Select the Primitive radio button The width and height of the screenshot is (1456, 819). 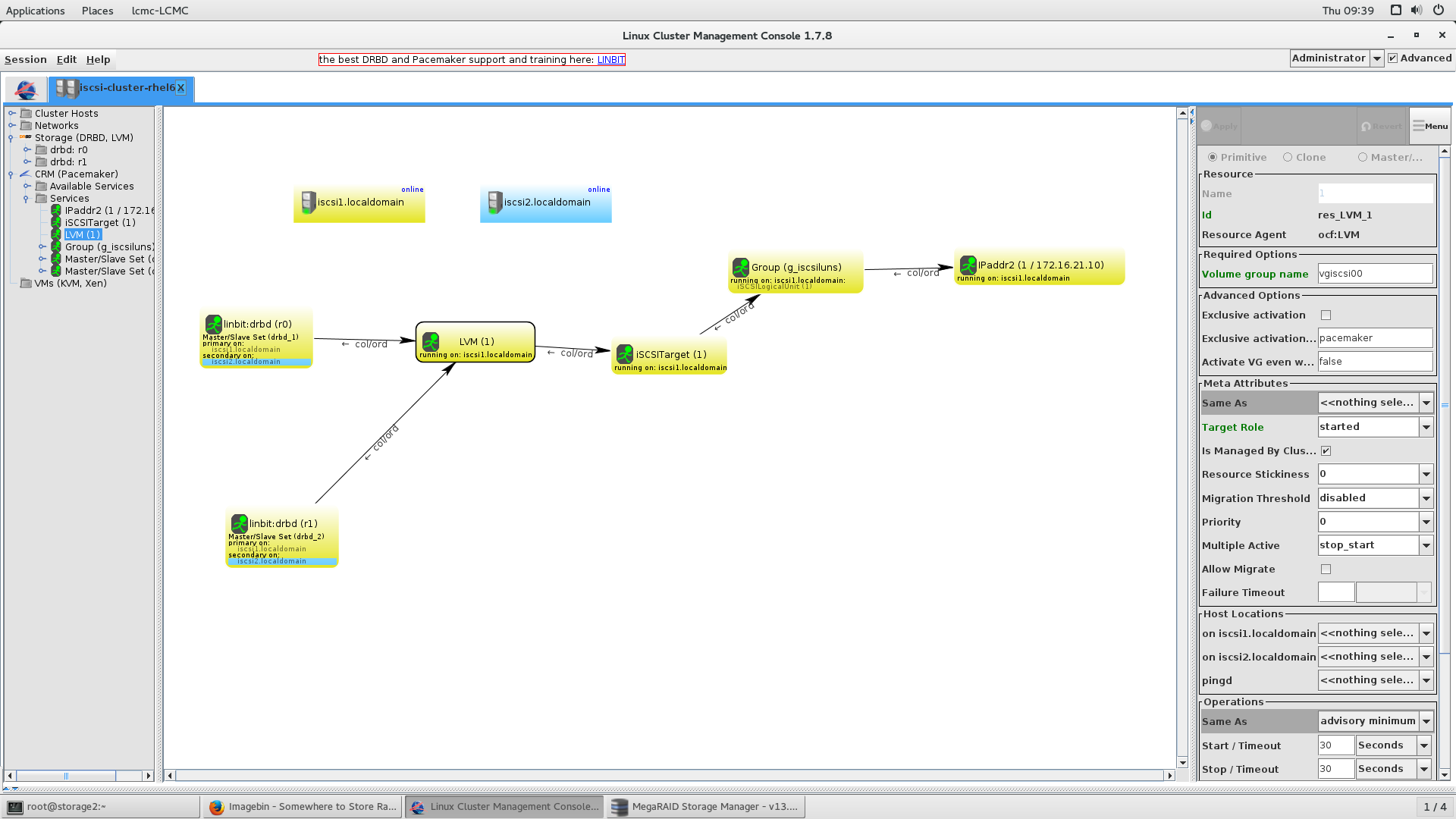pos(1213,157)
